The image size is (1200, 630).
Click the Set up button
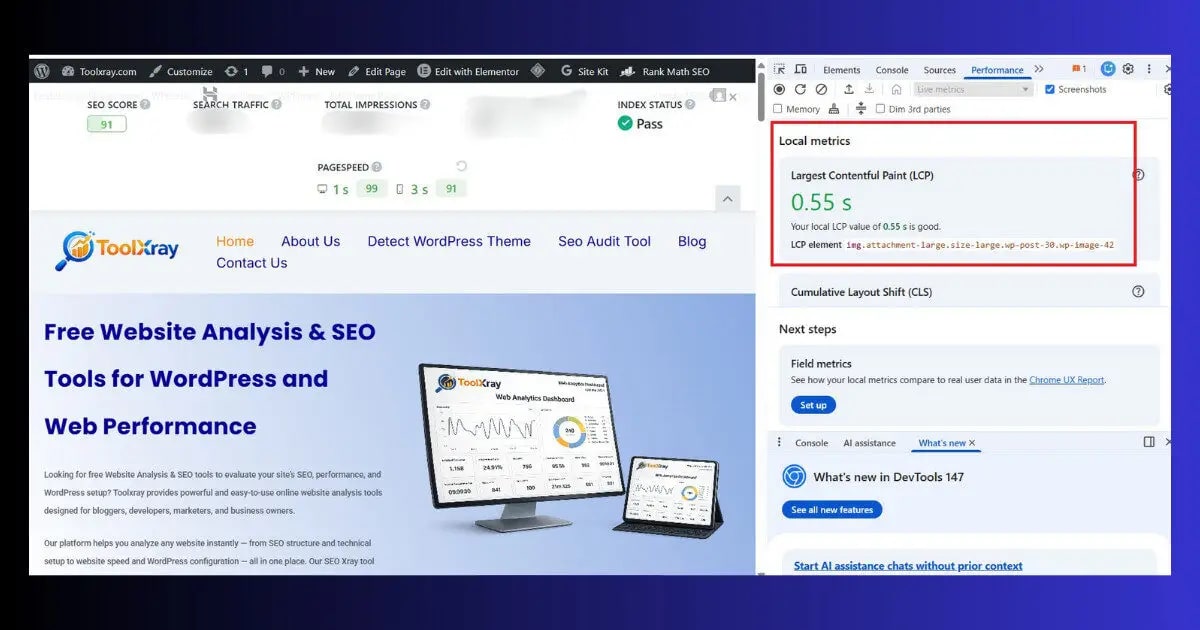[813, 405]
